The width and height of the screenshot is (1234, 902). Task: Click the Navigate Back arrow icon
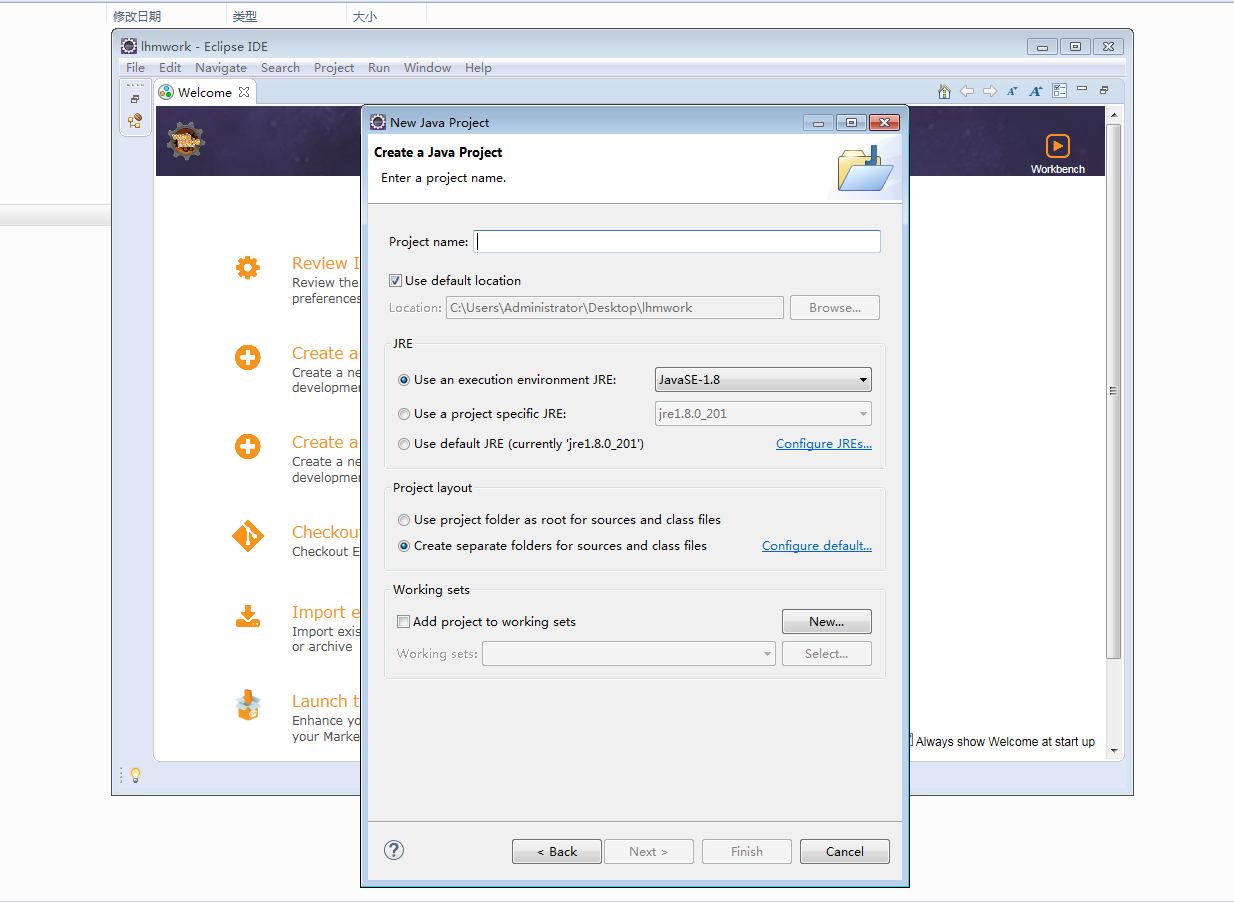(967, 91)
